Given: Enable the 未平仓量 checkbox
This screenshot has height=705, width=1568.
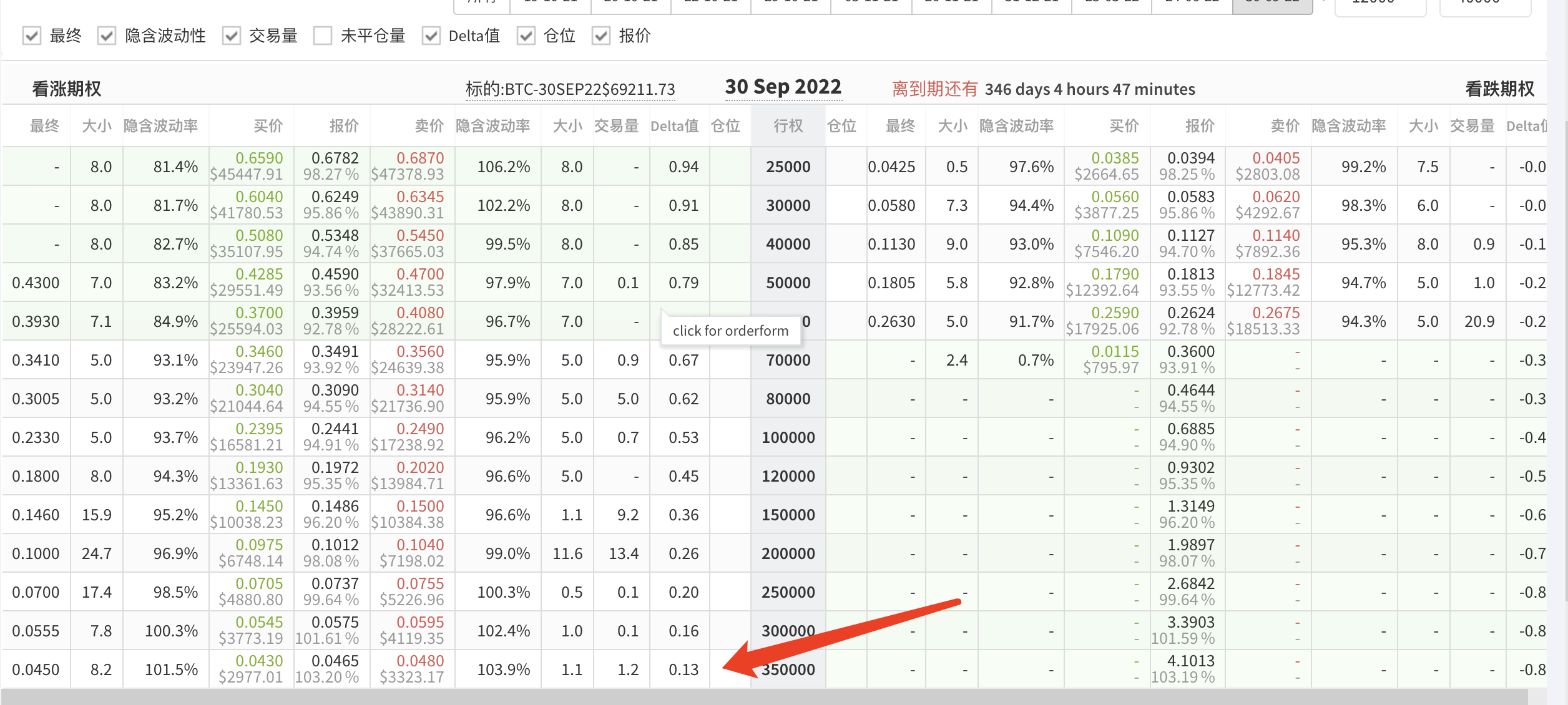Looking at the screenshot, I should tap(322, 36).
